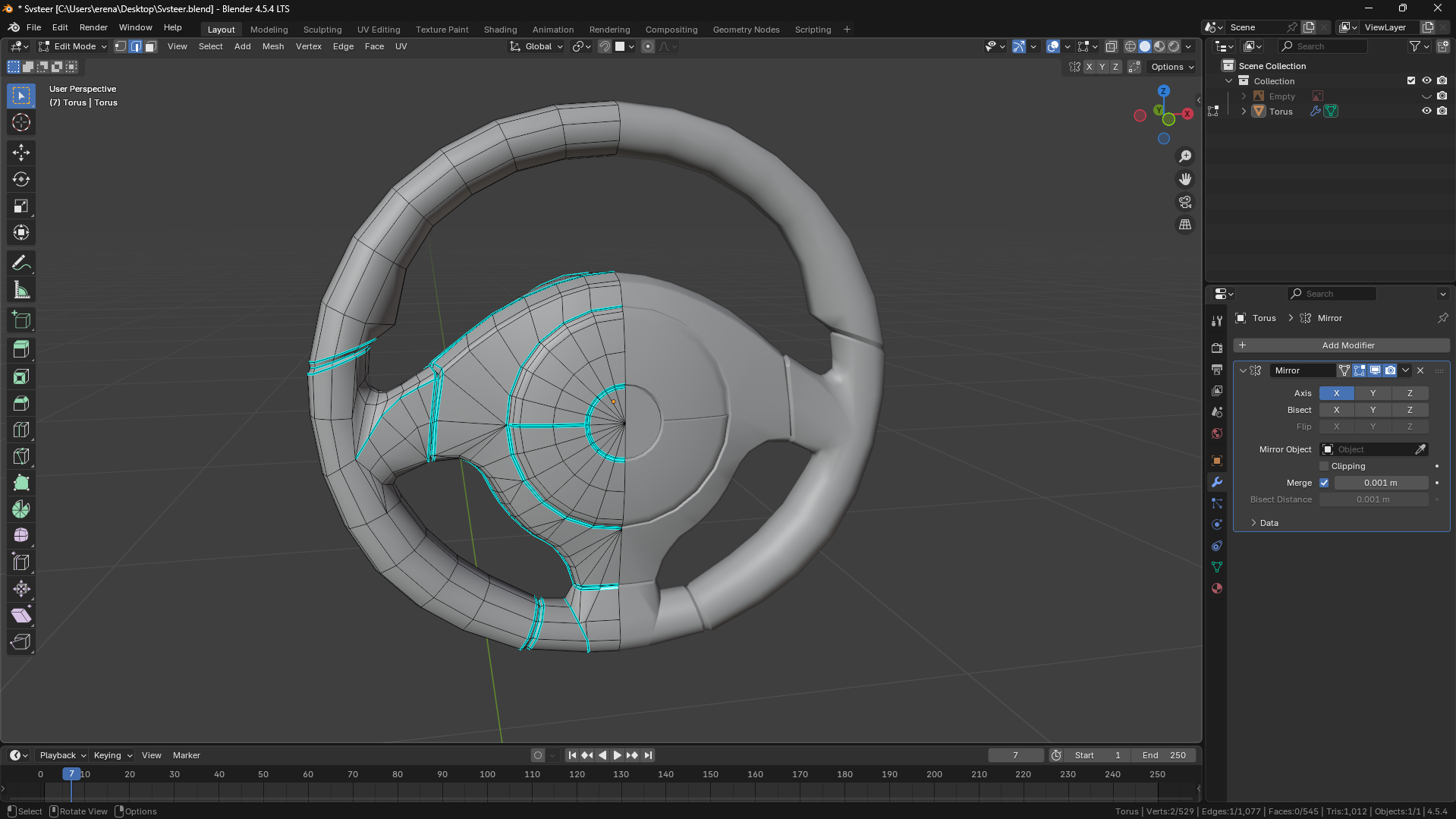Switch to the Shading workspace tab
Viewport: 1456px width, 819px height.
[500, 30]
